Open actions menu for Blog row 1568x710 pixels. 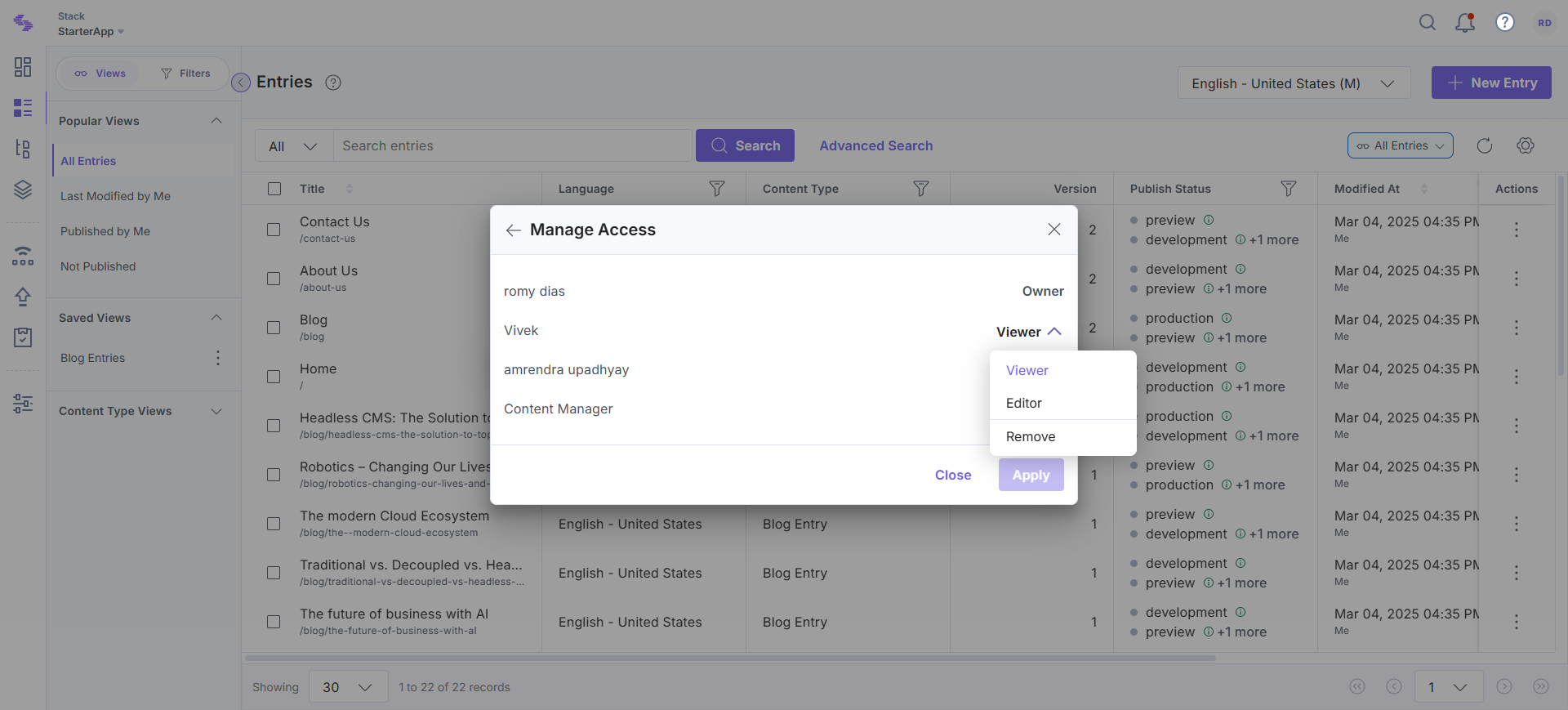click(x=1517, y=328)
